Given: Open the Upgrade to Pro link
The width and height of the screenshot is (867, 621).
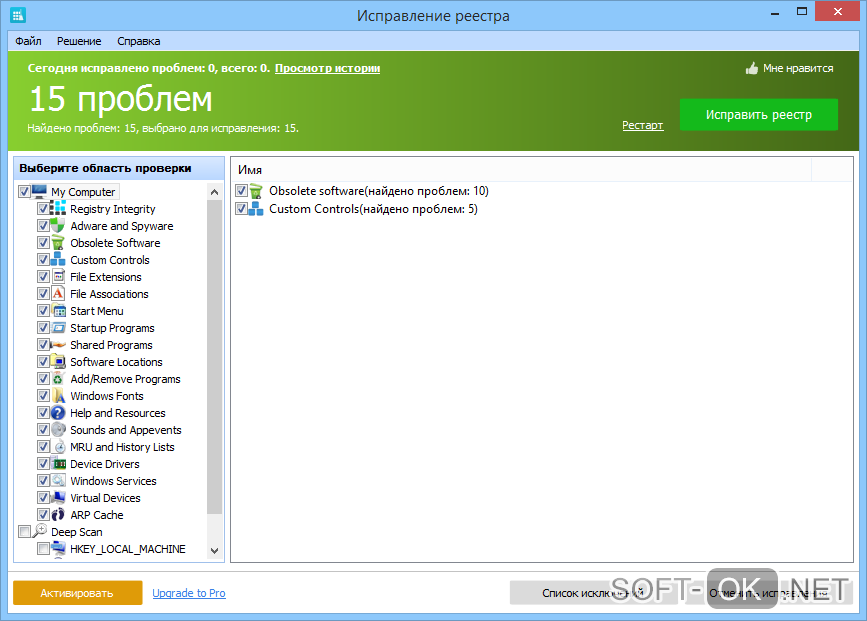Looking at the screenshot, I should pos(189,593).
